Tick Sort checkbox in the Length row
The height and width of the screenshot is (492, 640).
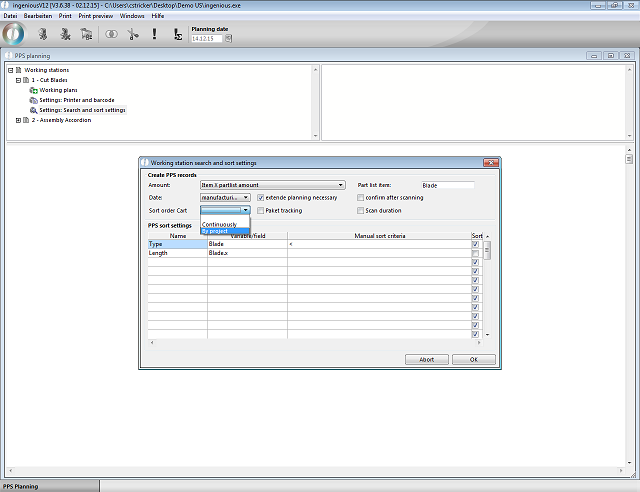click(475, 253)
